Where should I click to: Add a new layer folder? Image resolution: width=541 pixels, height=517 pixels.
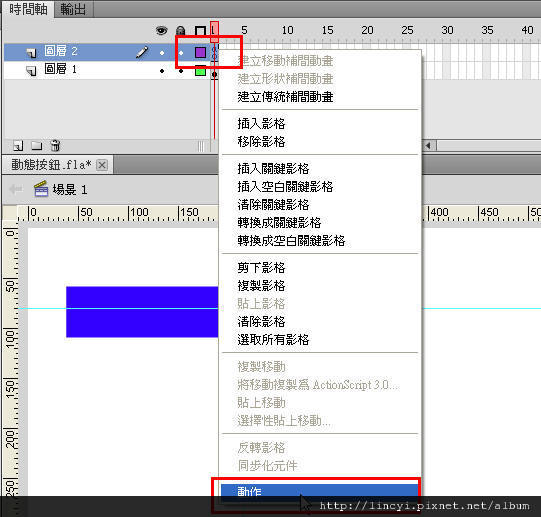point(37,146)
